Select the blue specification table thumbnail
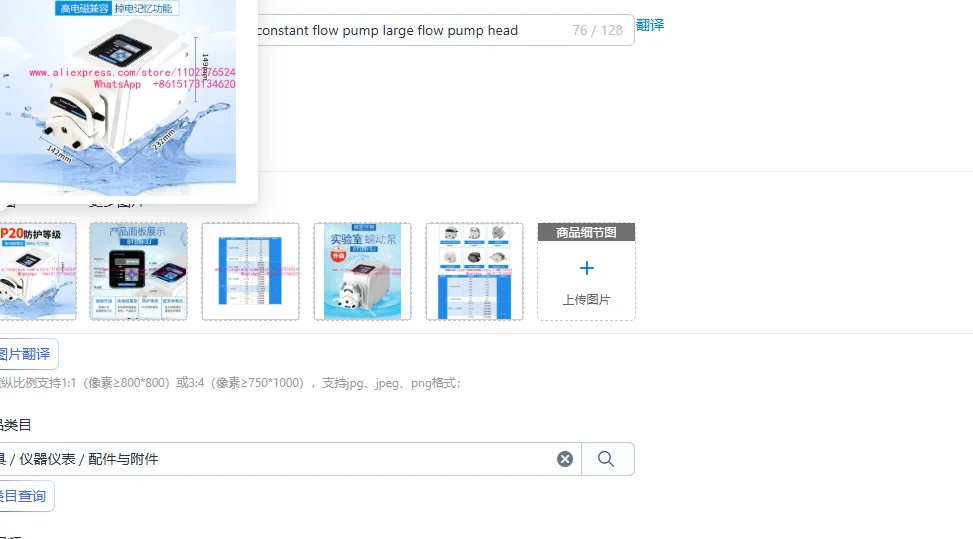This screenshot has height=539, width=973. pyautogui.click(x=250, y=272)
